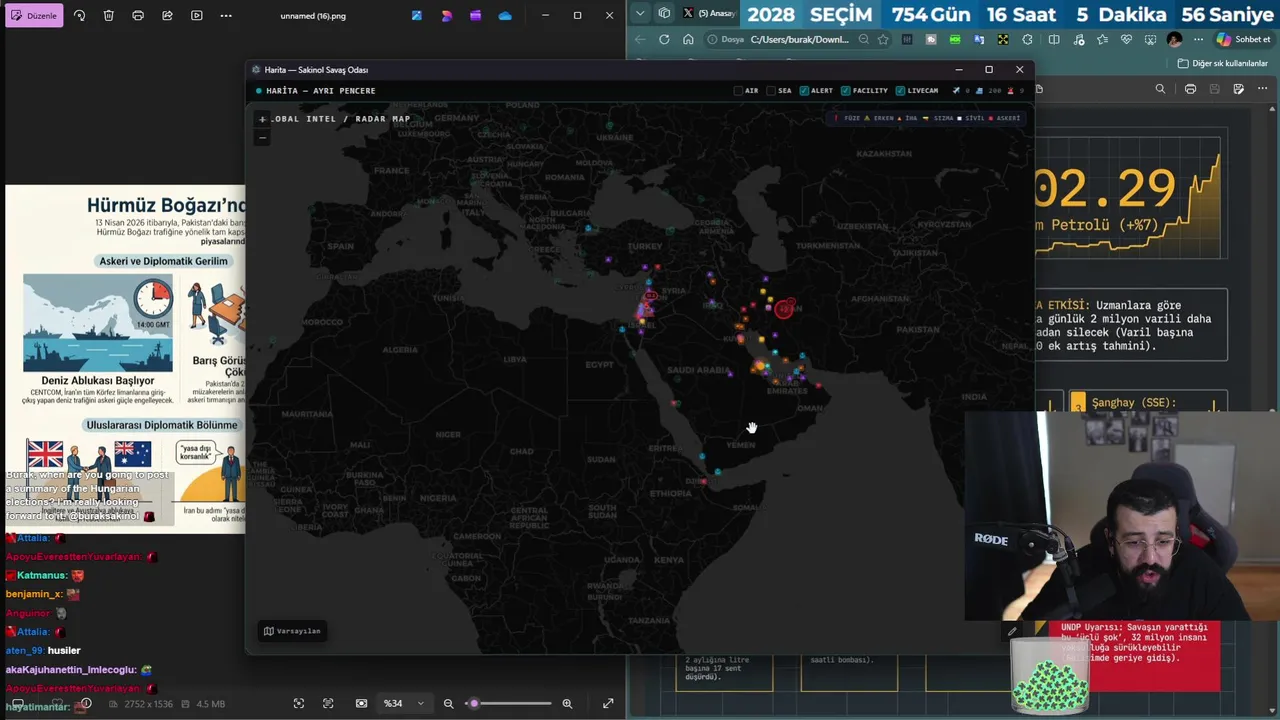The height and width of the screenshot is (720, 1280).
Task: Print from the PDF viewer toolbar
Action: point(1190,89)
